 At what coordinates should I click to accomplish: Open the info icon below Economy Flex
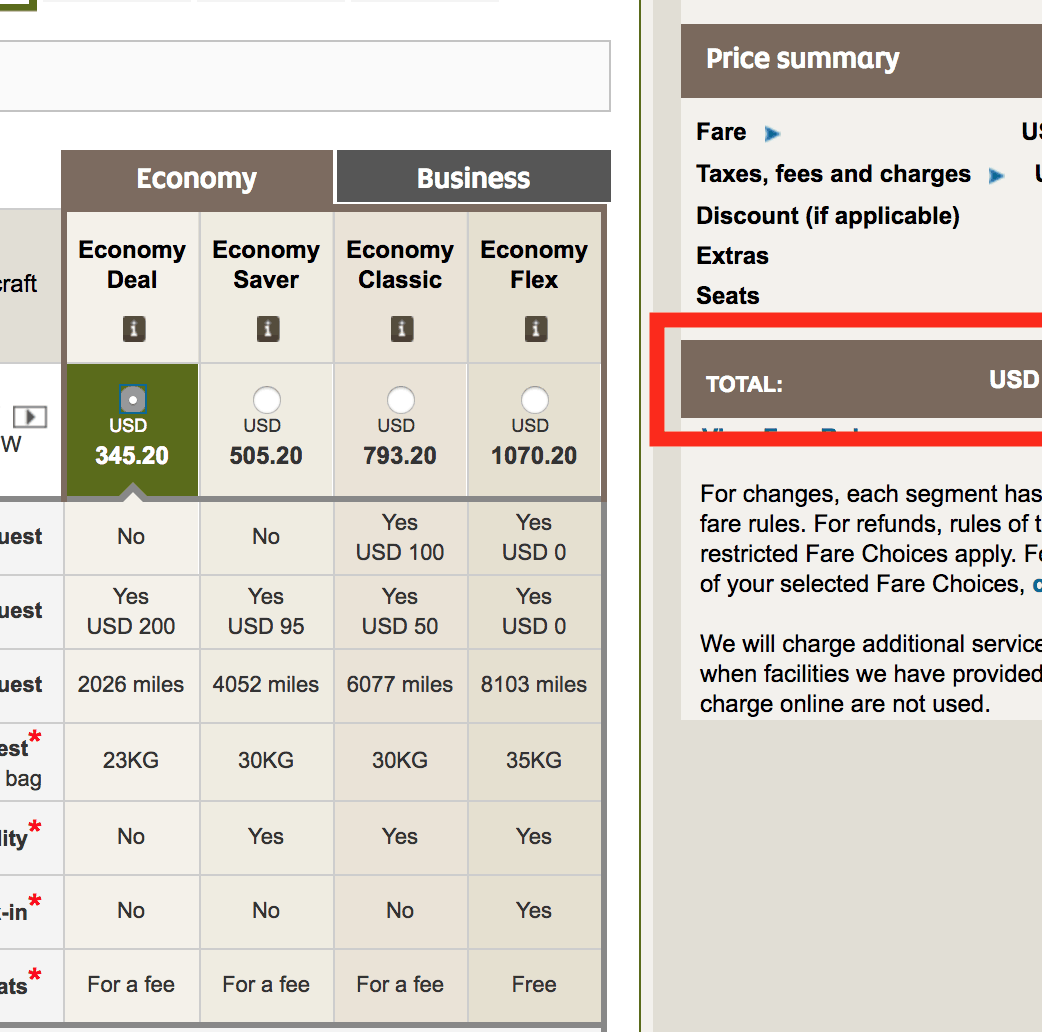coord(534,328)
